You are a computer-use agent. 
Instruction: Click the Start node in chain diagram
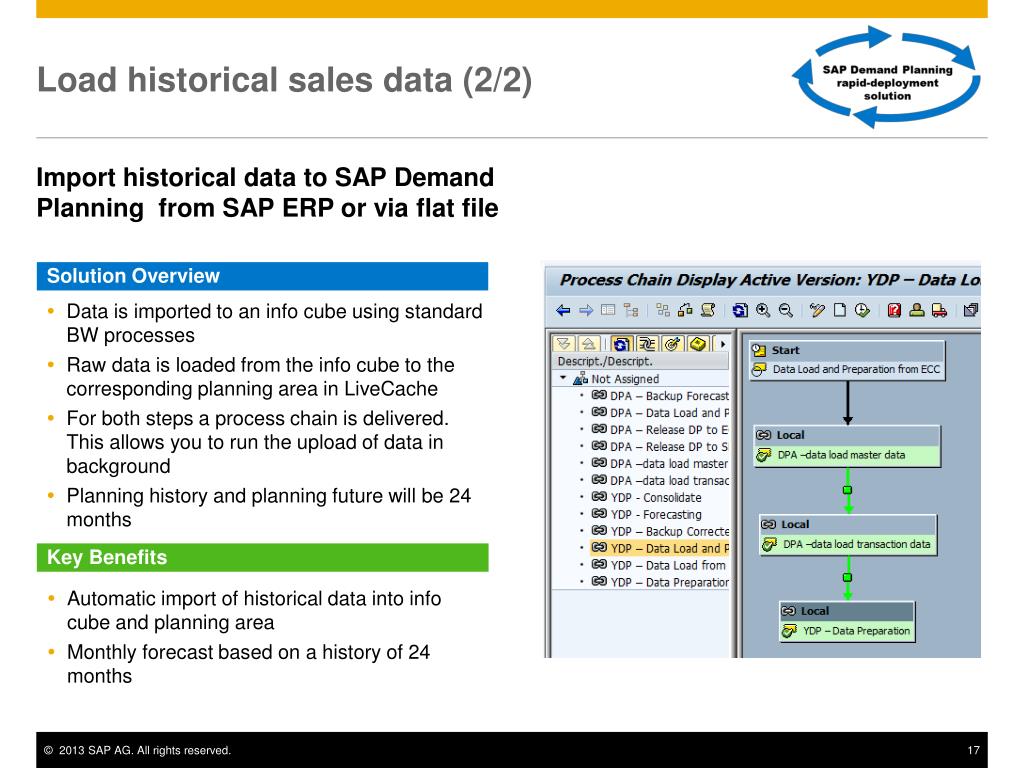[846, 350]
